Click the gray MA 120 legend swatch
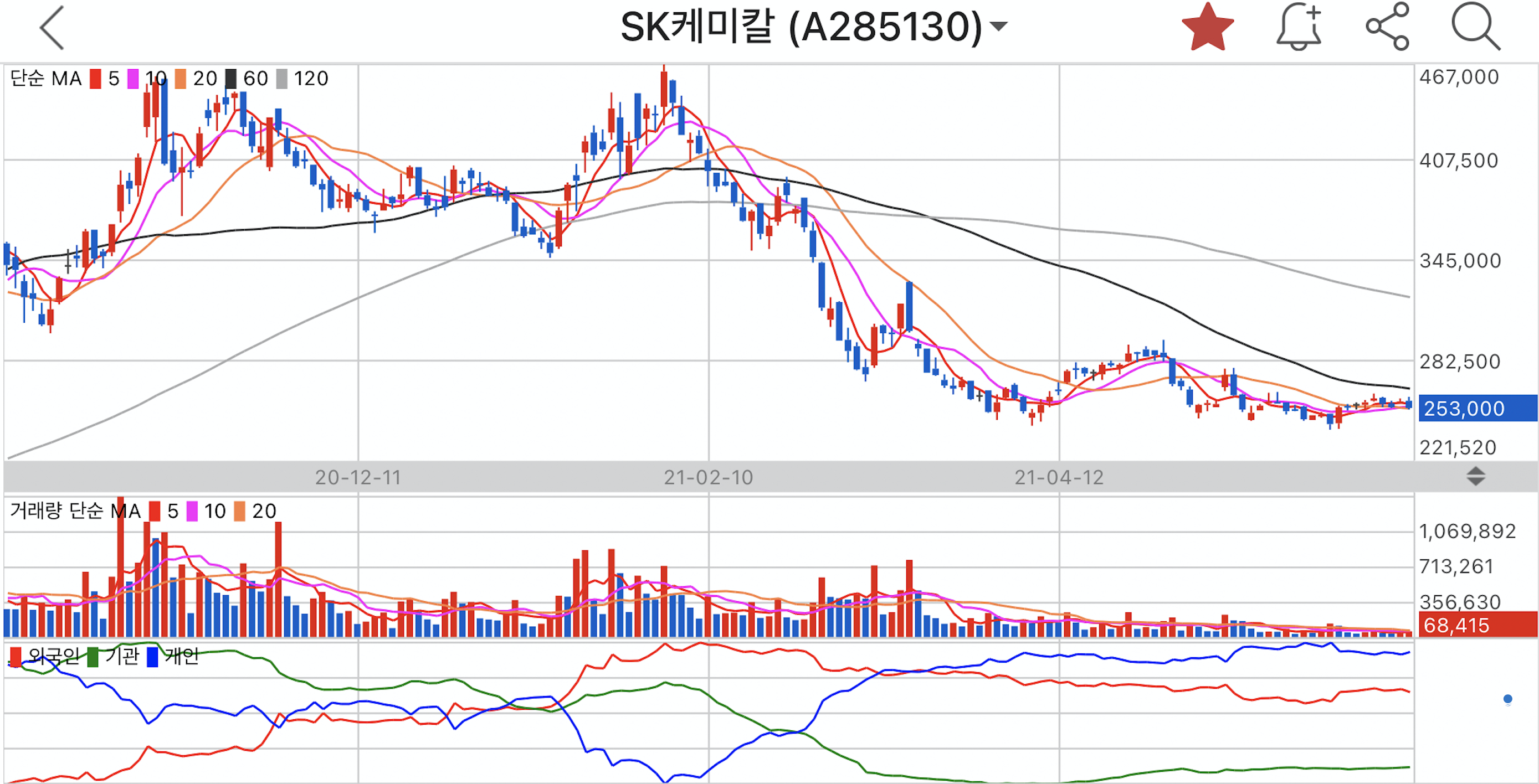This screenshot has height=784, width=1539. pyautogui.click(x=281, y=79)
